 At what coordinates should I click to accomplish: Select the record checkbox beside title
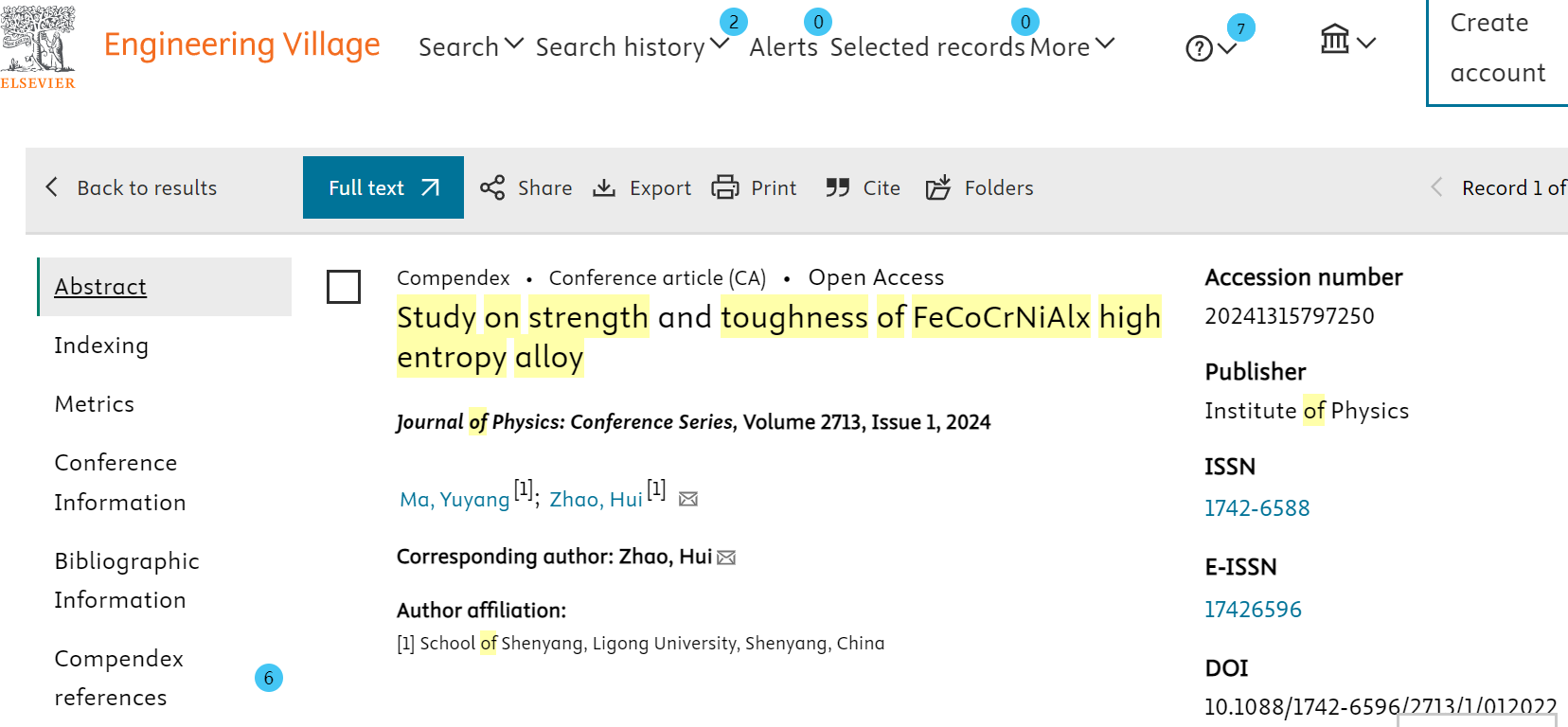tap(344, 287)
